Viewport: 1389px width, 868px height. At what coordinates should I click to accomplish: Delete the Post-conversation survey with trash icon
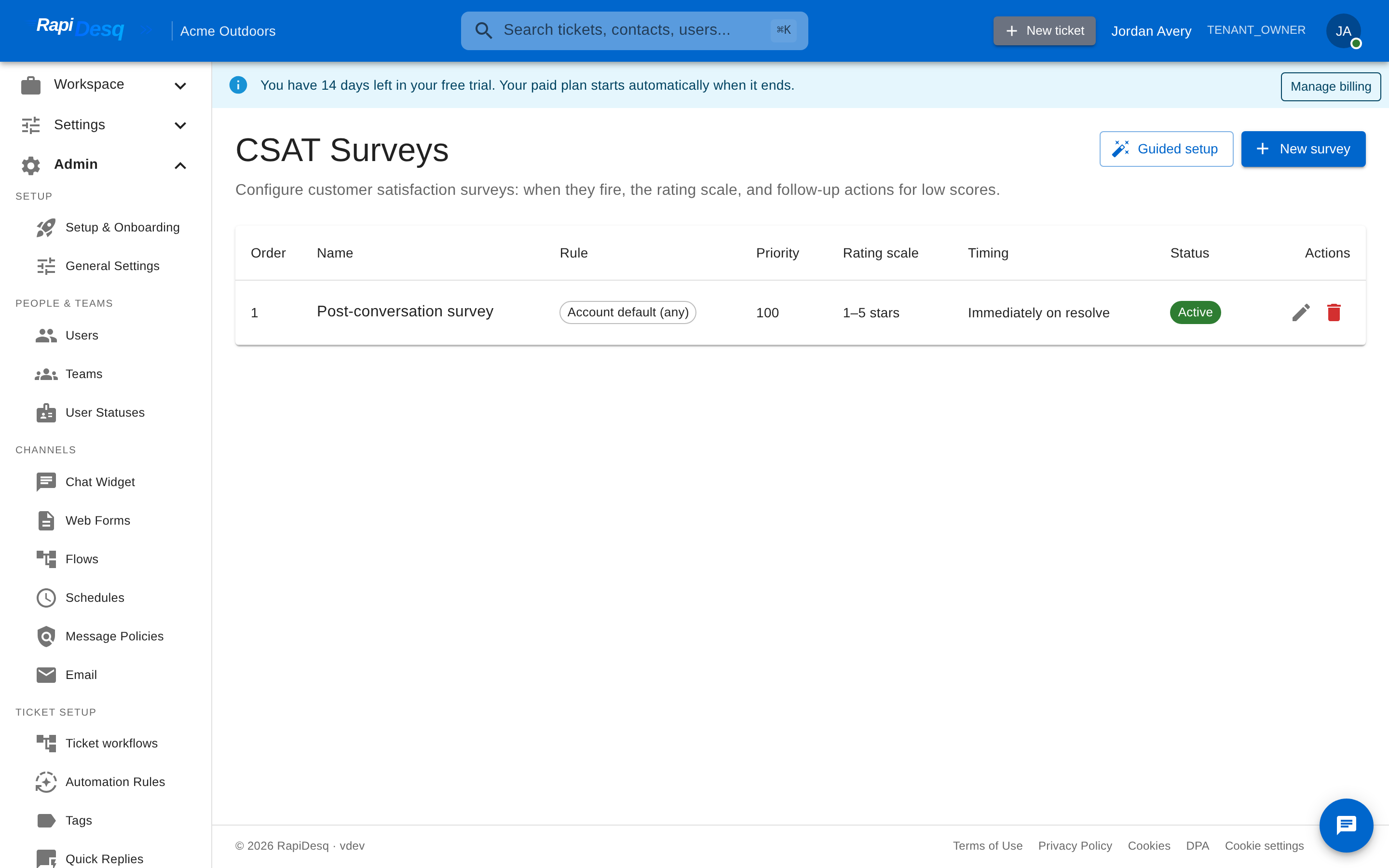[x=1334, y=312]
